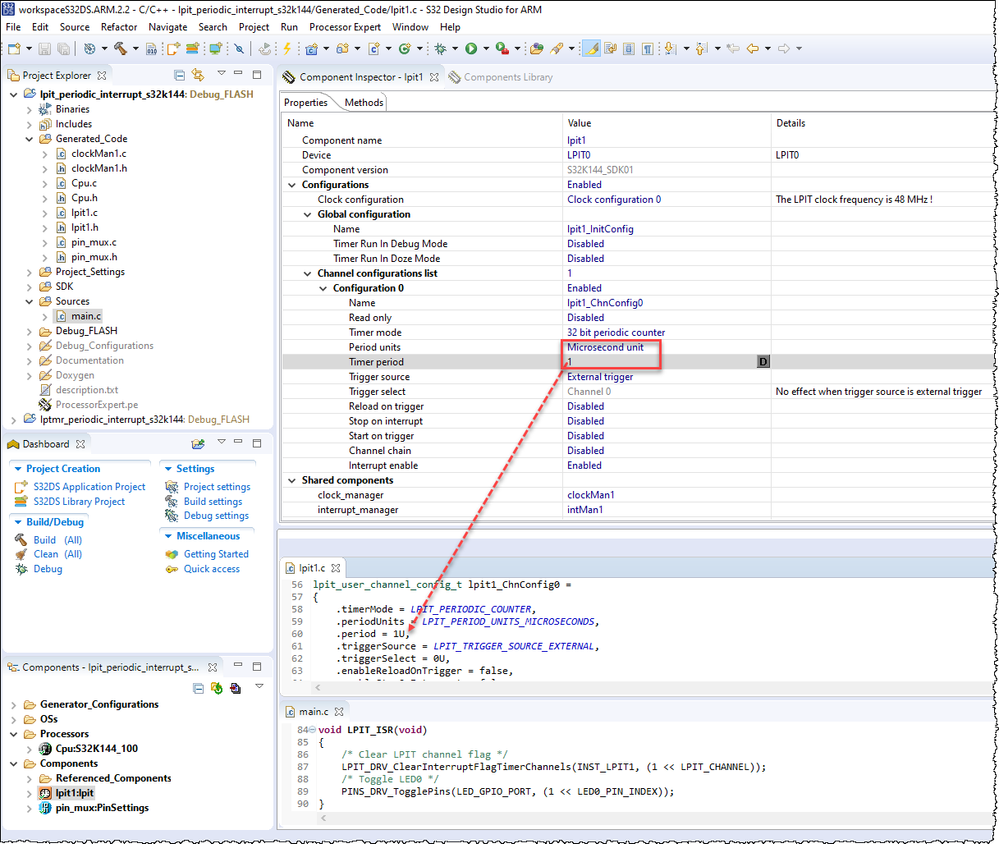Select main.c in Project Explorer
Screen dimensions: 999x844
click(x=86, y=316)
